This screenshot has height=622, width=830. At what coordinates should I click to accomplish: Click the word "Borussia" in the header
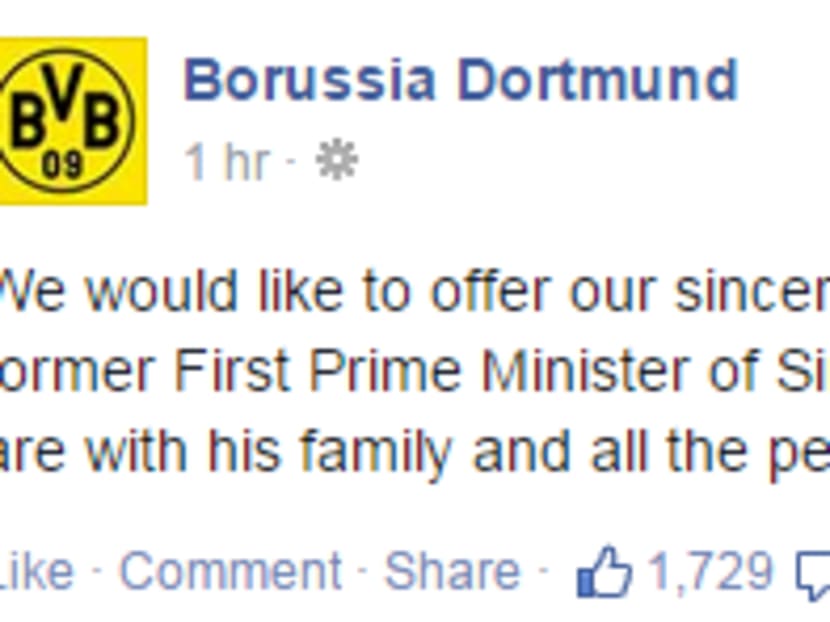coord(310,80)
